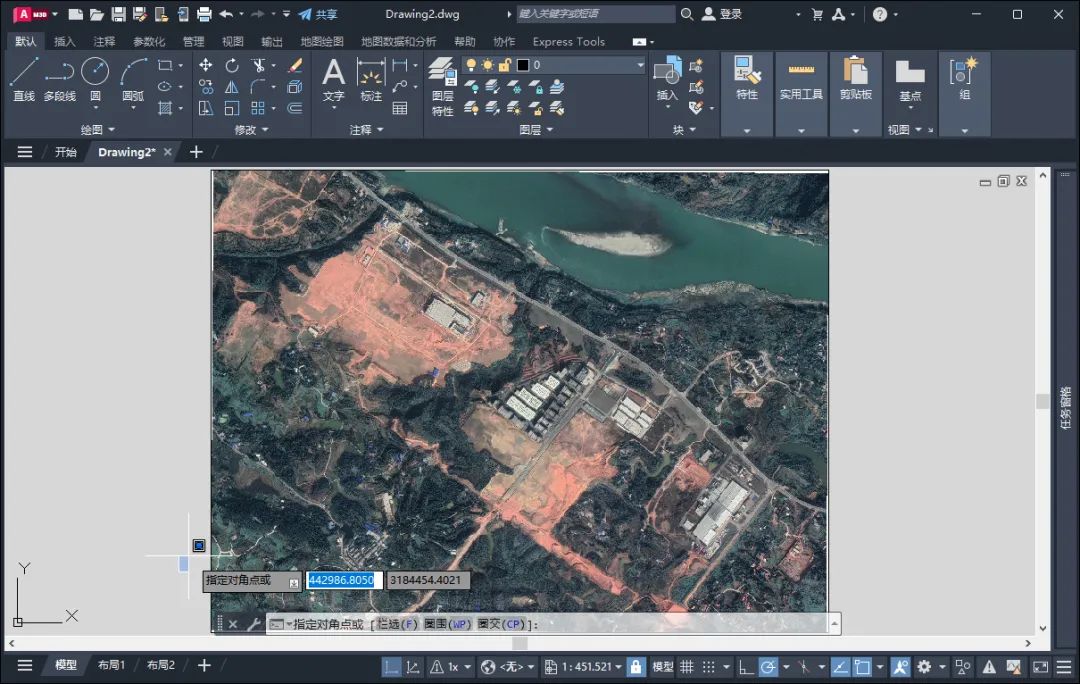Toggle 模型 space button in status bar
This screenshot has height=684, width=1080.
663,666
